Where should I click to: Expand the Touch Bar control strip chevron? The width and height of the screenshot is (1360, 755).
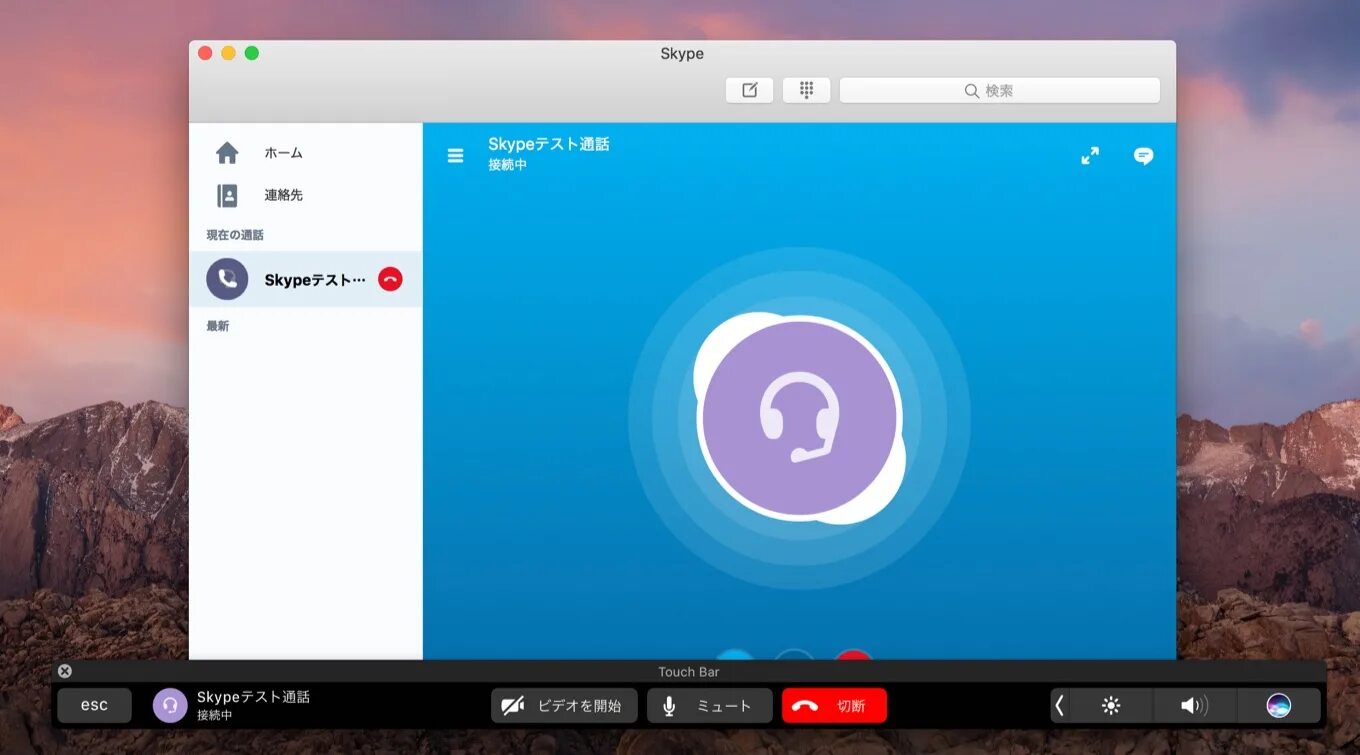pyautogui.click(x=1059, y=705)
